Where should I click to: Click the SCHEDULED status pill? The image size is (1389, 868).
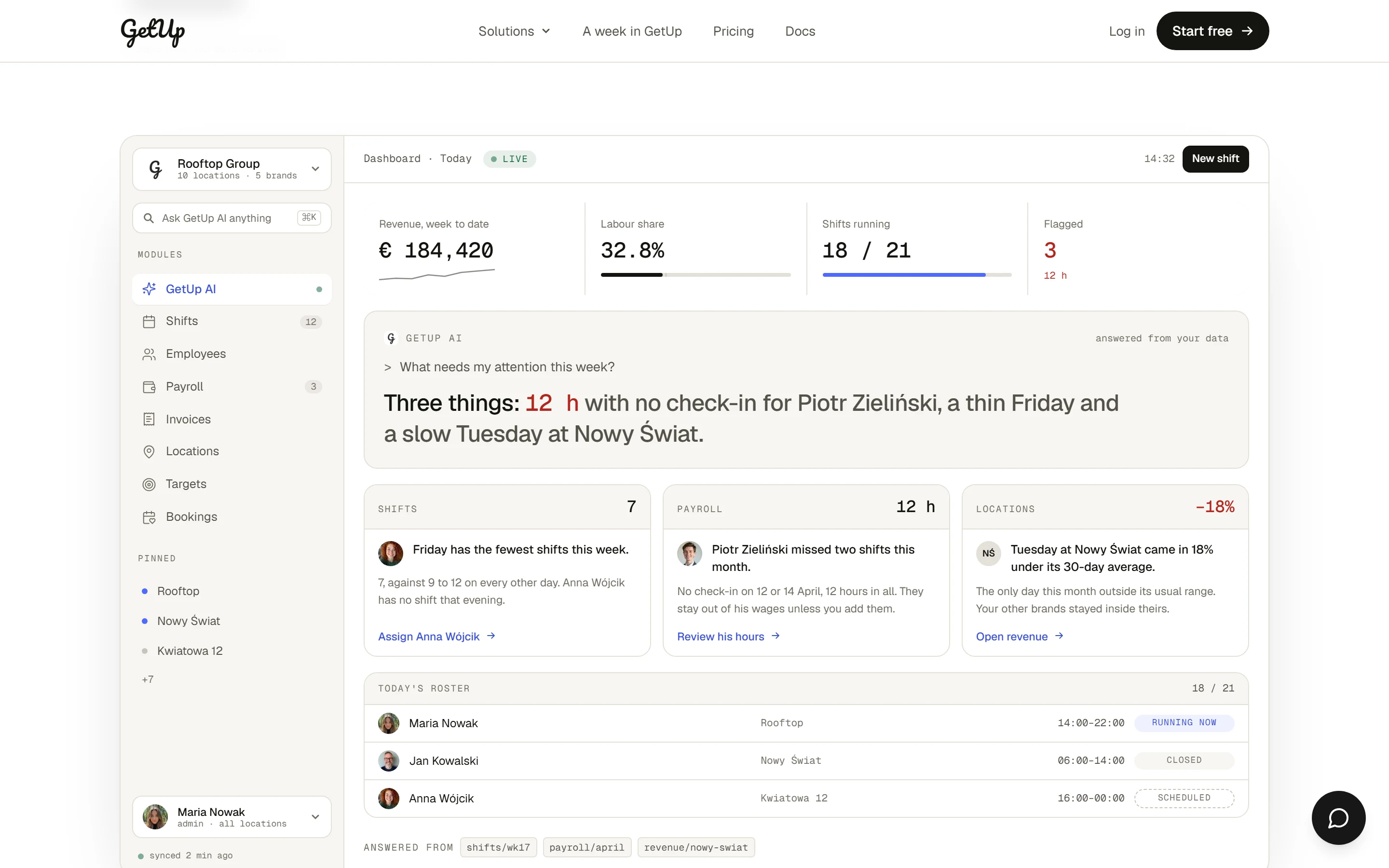click(x=1184, y=798)
